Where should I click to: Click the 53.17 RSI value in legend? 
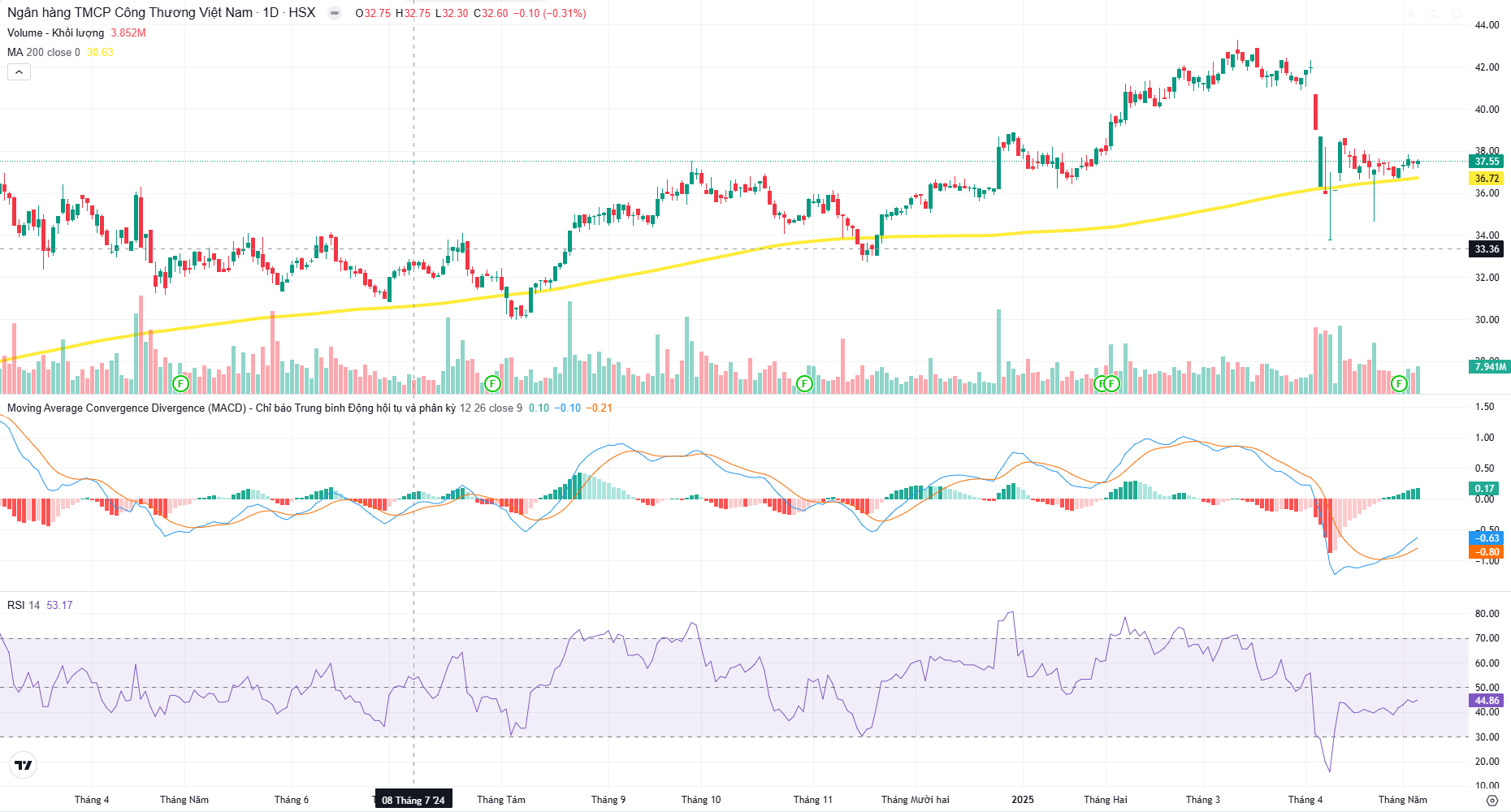(x=59, y=605)
